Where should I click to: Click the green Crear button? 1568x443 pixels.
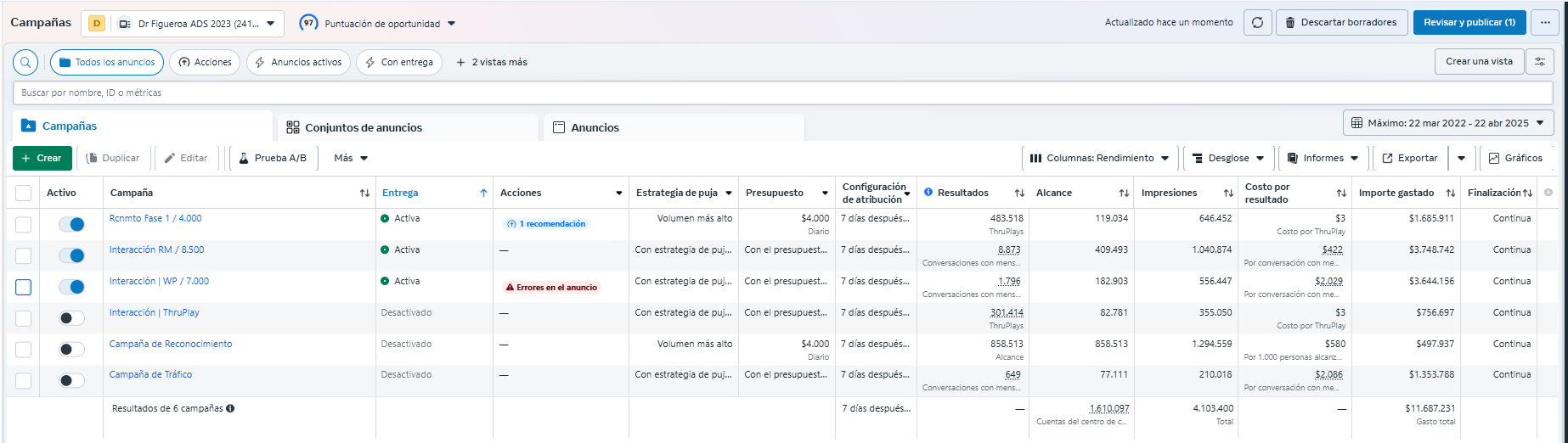pos(42,158)
